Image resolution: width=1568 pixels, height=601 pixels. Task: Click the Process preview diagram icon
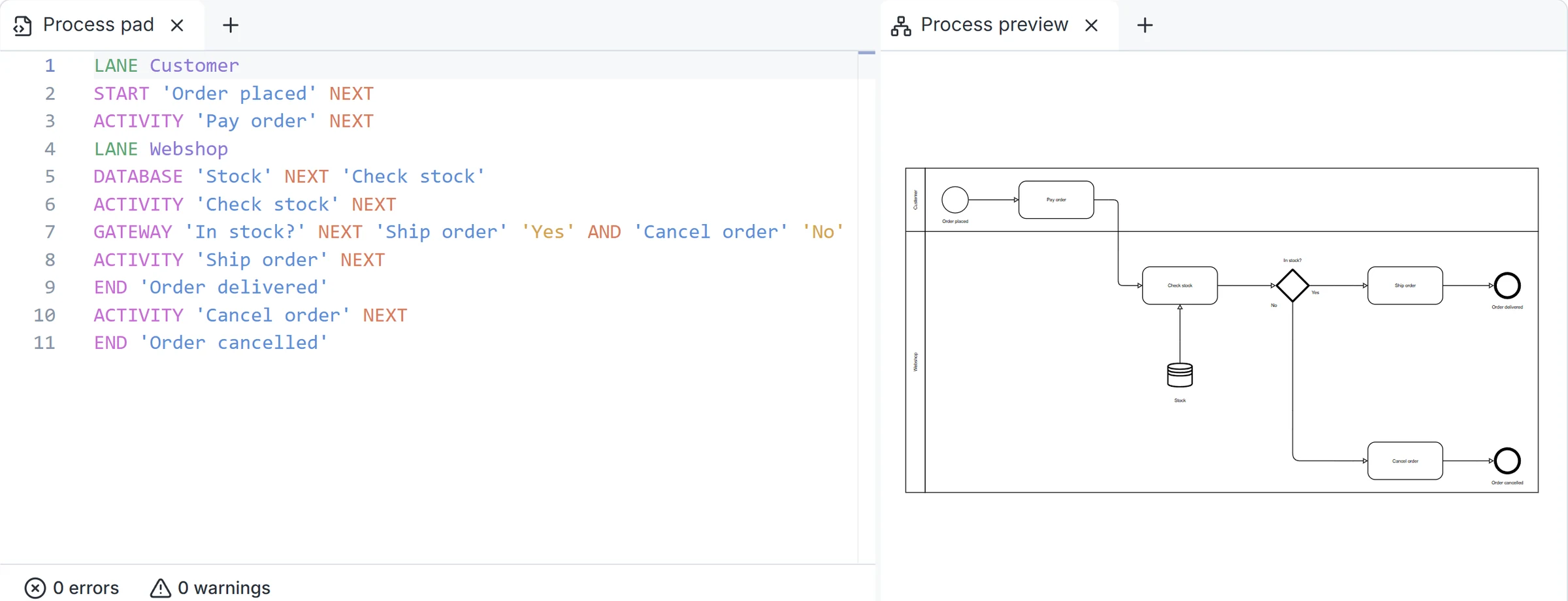click(x=901, y=26)
